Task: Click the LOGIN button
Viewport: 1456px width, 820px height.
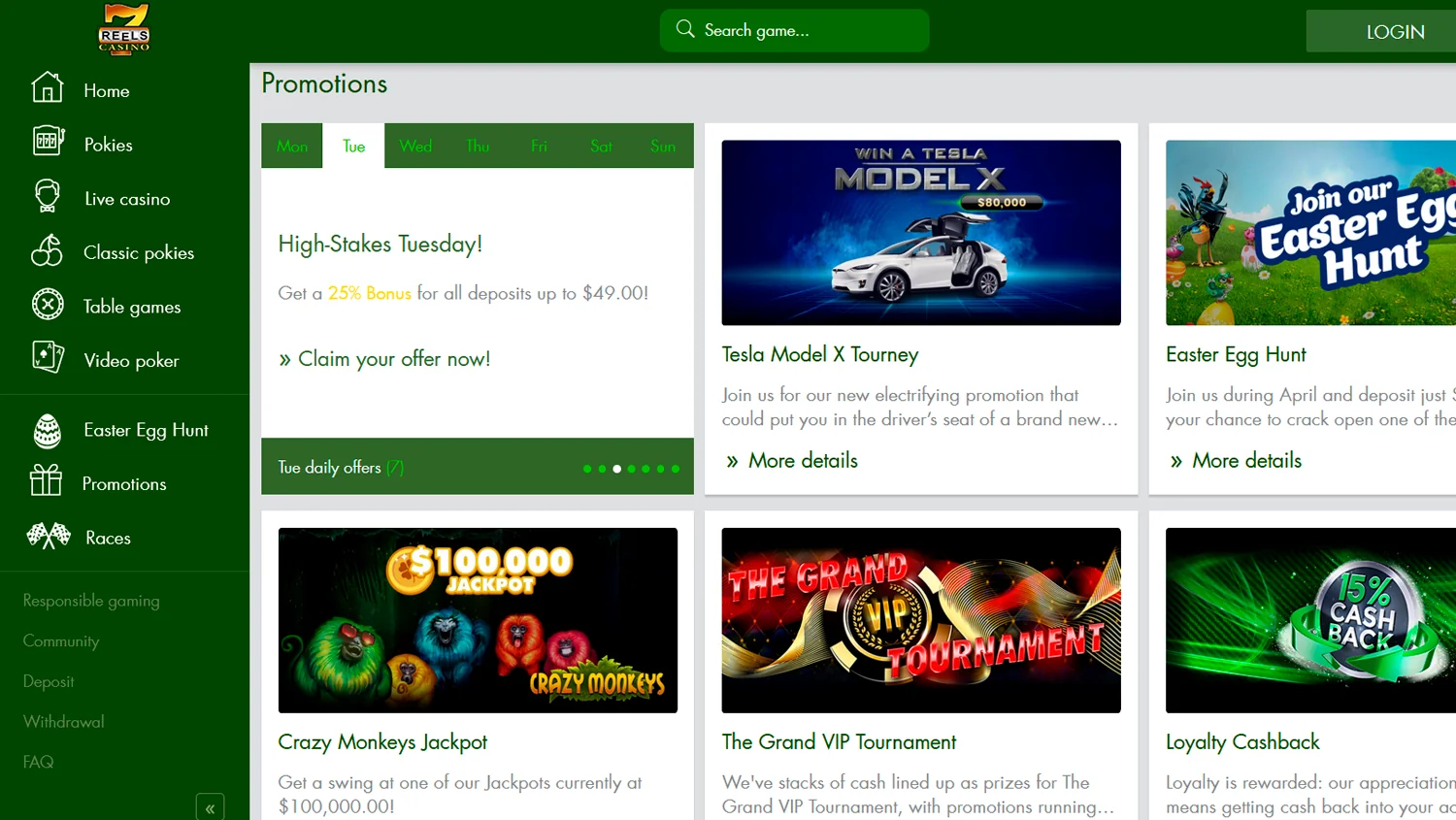Action: (x=1394, y=32)
